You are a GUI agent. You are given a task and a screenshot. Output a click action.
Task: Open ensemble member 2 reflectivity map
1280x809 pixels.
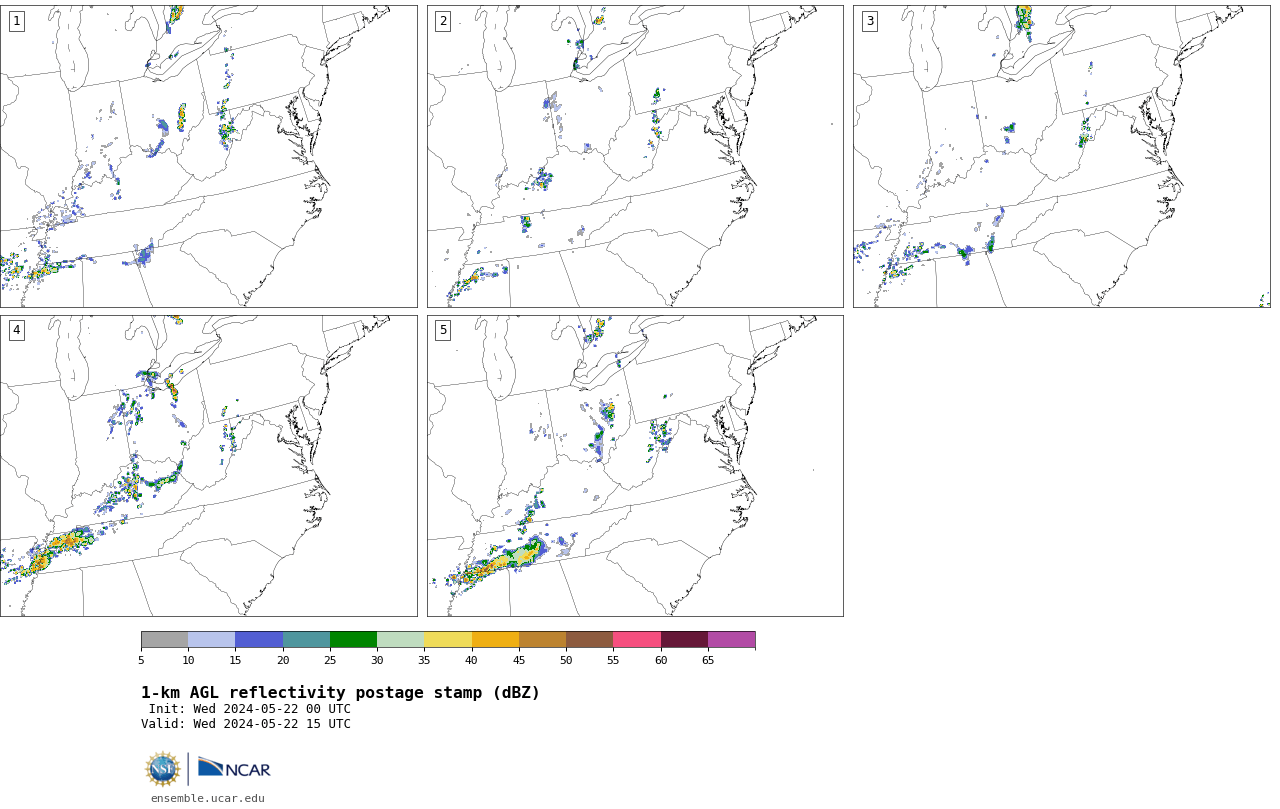pyautogui.click(x=635, y=156)
